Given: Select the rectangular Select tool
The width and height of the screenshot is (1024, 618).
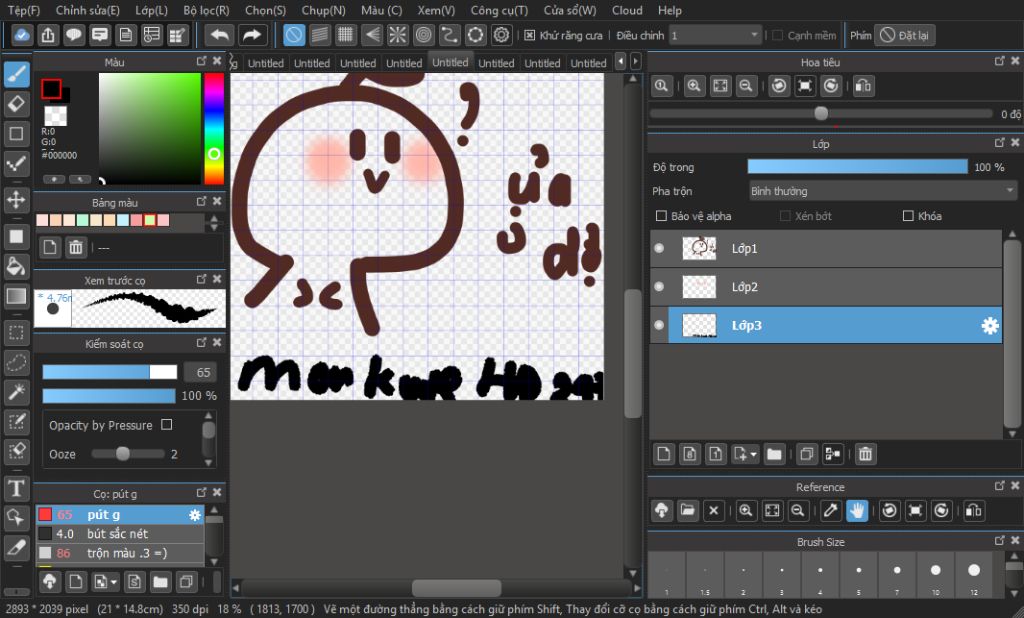Looking at the screenshot, I should click(16, 333).
